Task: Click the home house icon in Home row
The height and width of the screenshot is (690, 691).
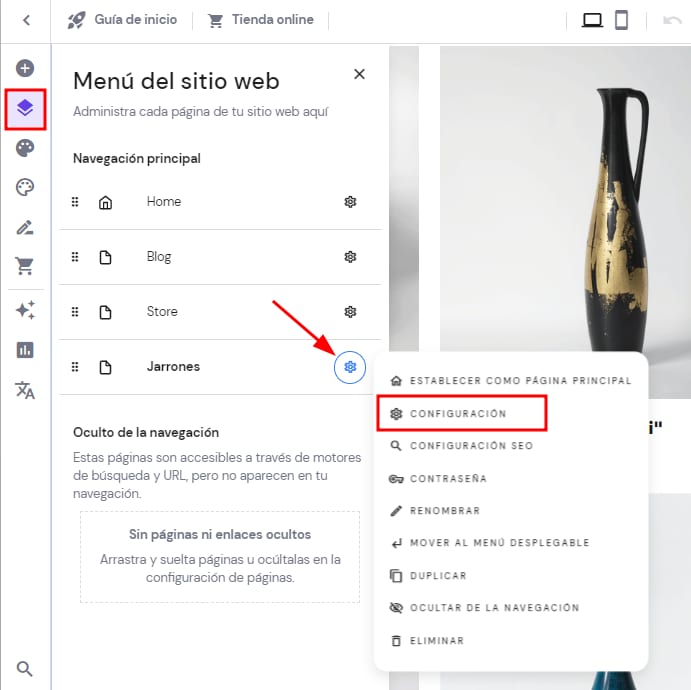Action: (x=105, y=202)
